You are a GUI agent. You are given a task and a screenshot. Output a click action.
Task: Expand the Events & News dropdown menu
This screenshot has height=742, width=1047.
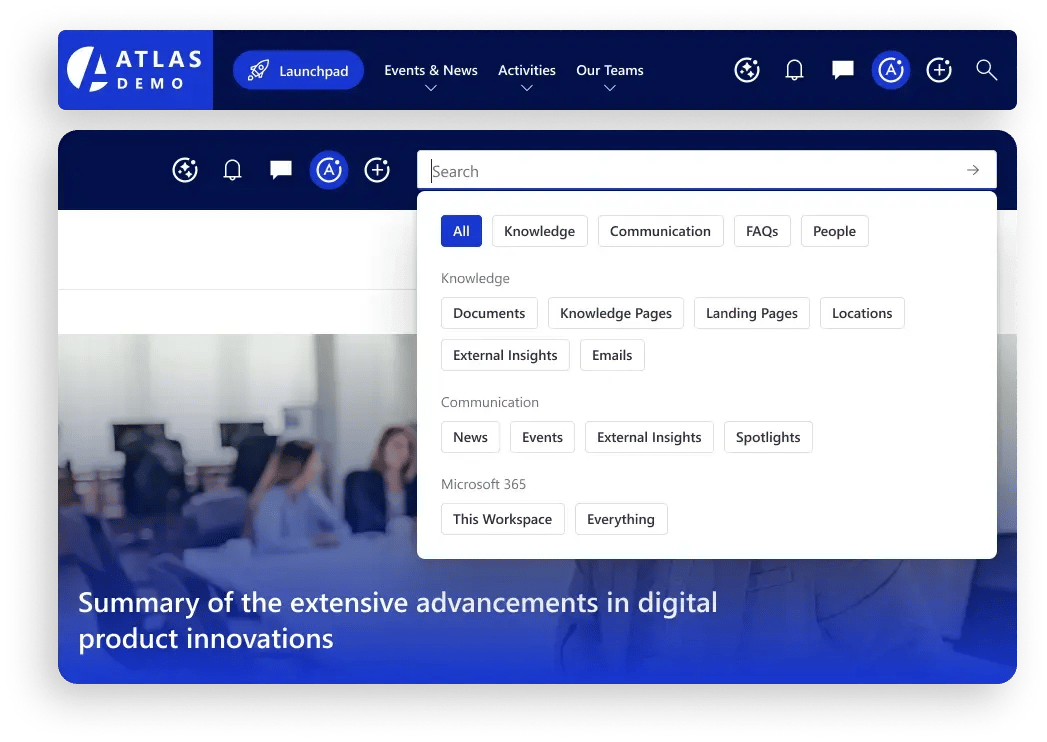(431, 76)
